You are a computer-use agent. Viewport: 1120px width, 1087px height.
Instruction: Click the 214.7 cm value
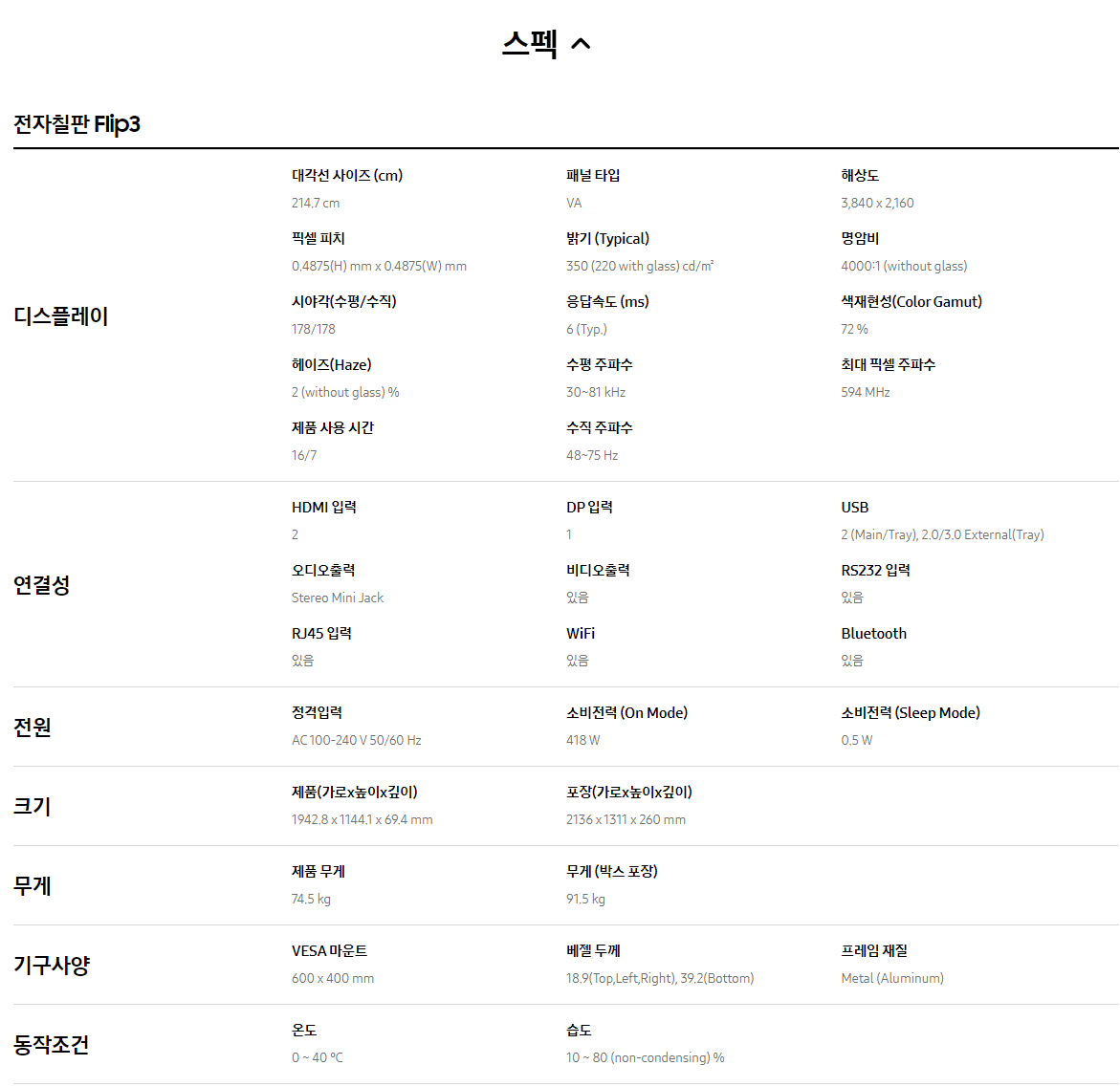(x=316, y=203)
